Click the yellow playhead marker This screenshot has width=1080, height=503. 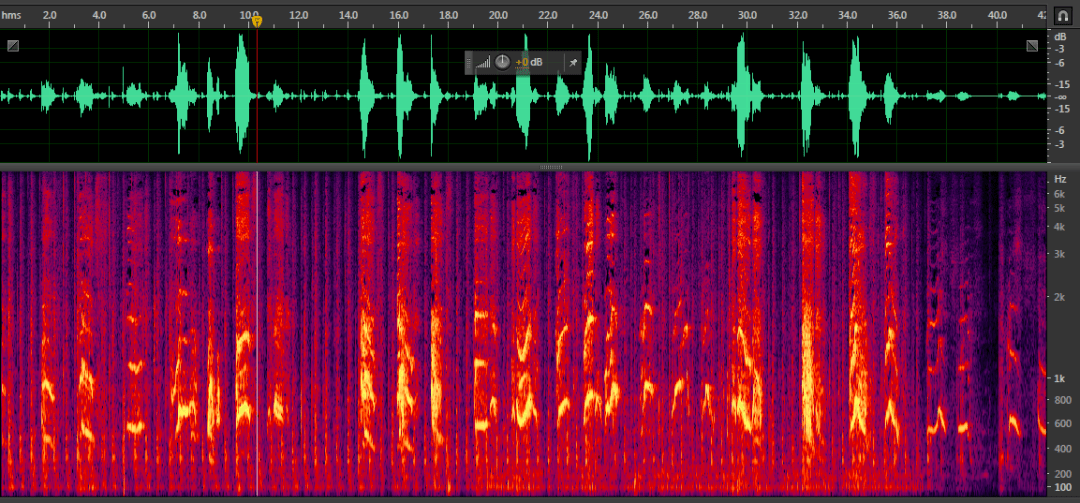pyautogui.click(x=257, y=20)
